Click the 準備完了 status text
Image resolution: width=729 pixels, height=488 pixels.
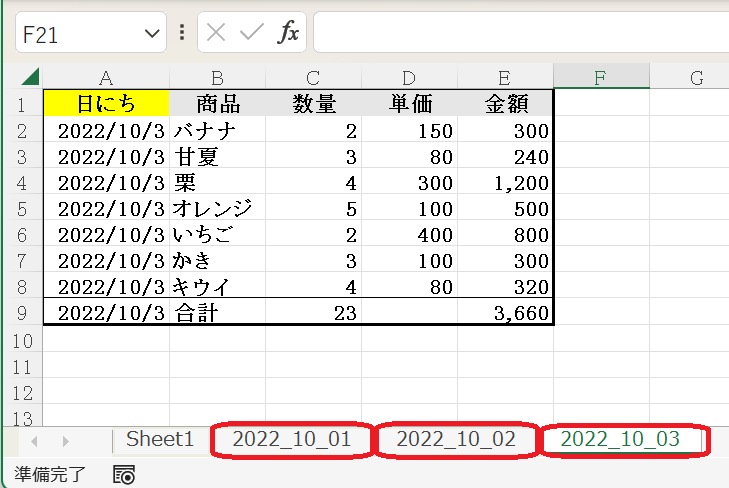pos(50,475)
